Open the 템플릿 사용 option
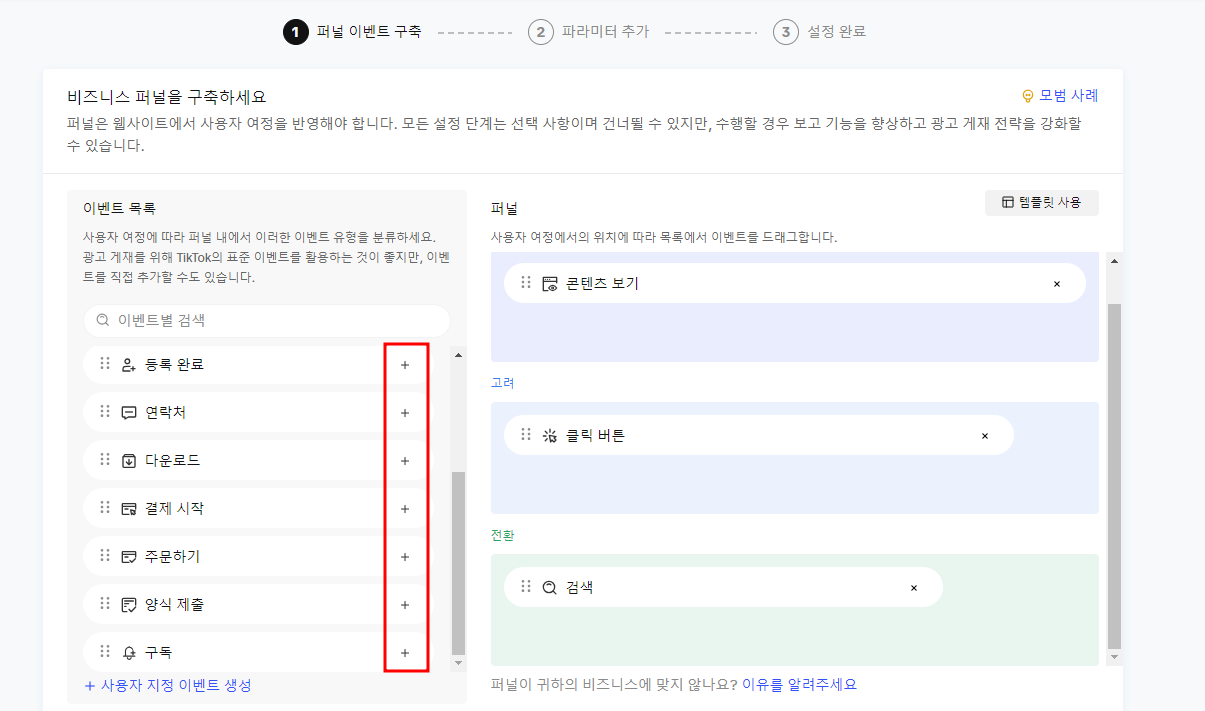 1041,202
